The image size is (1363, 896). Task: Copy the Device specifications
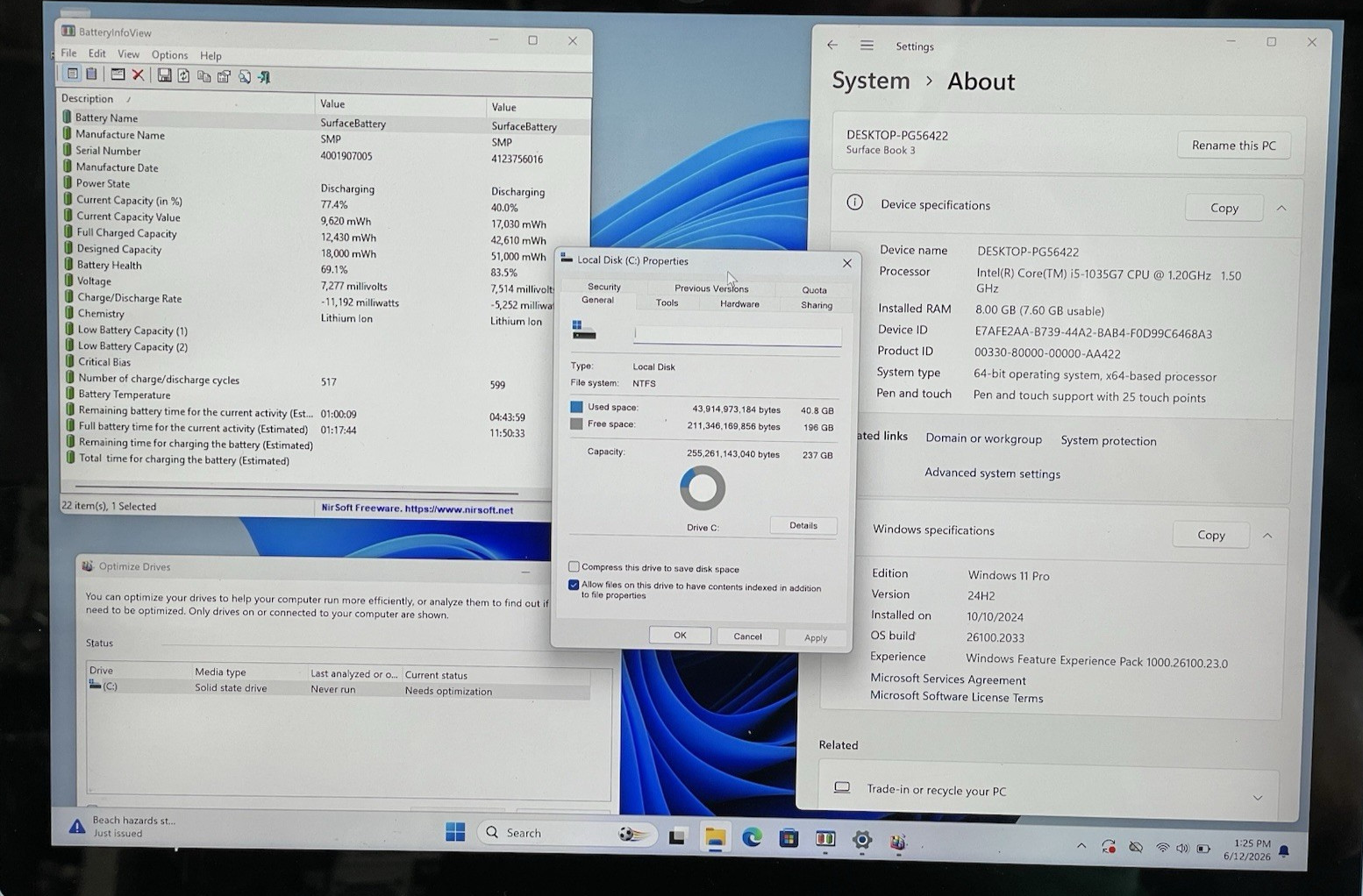[1224, 208]
